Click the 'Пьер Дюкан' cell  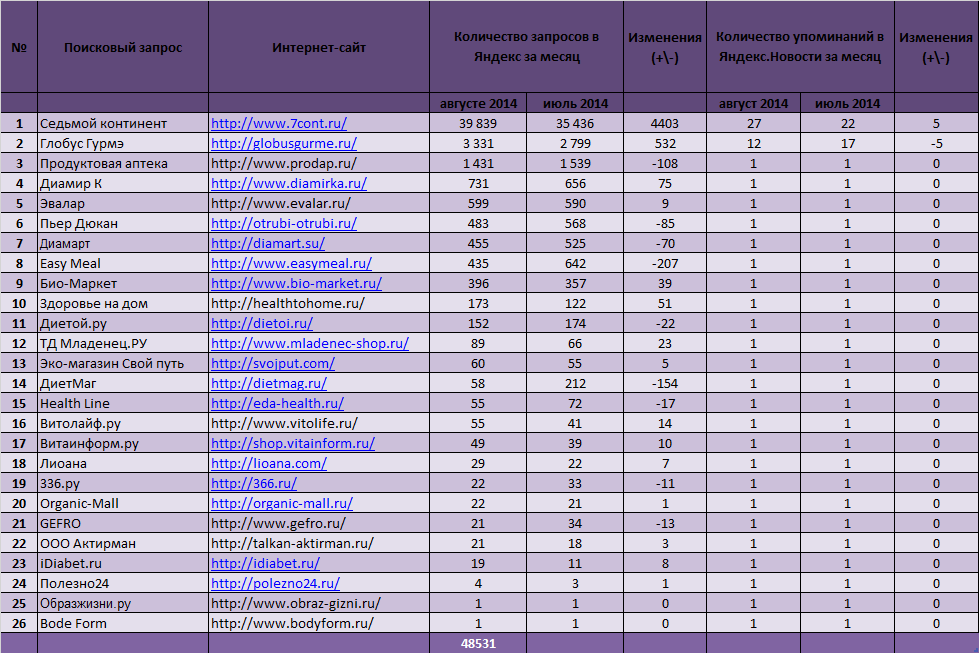123,223
